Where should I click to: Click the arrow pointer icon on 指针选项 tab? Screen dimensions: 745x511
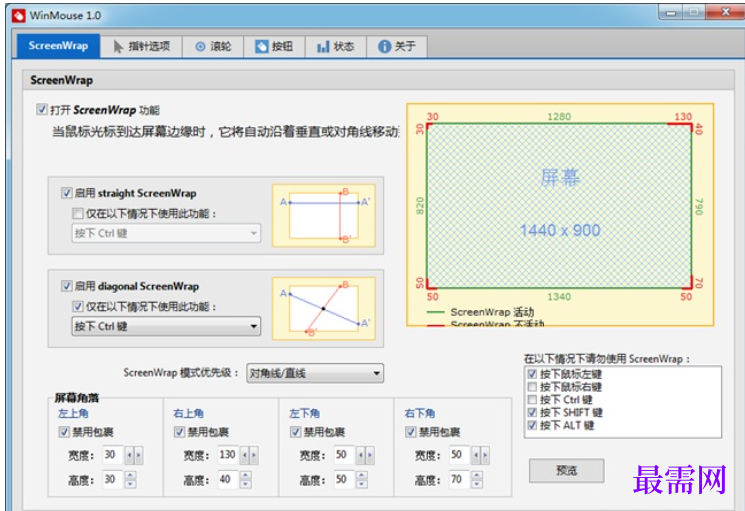click(118, 47)
